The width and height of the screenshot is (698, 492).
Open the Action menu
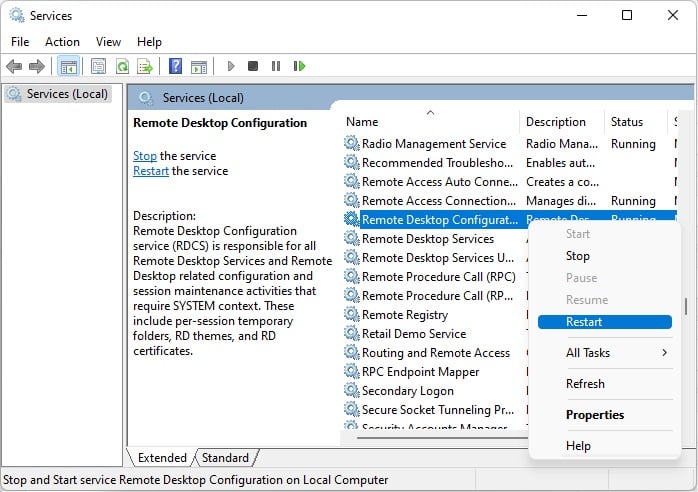tap(62, 42)
